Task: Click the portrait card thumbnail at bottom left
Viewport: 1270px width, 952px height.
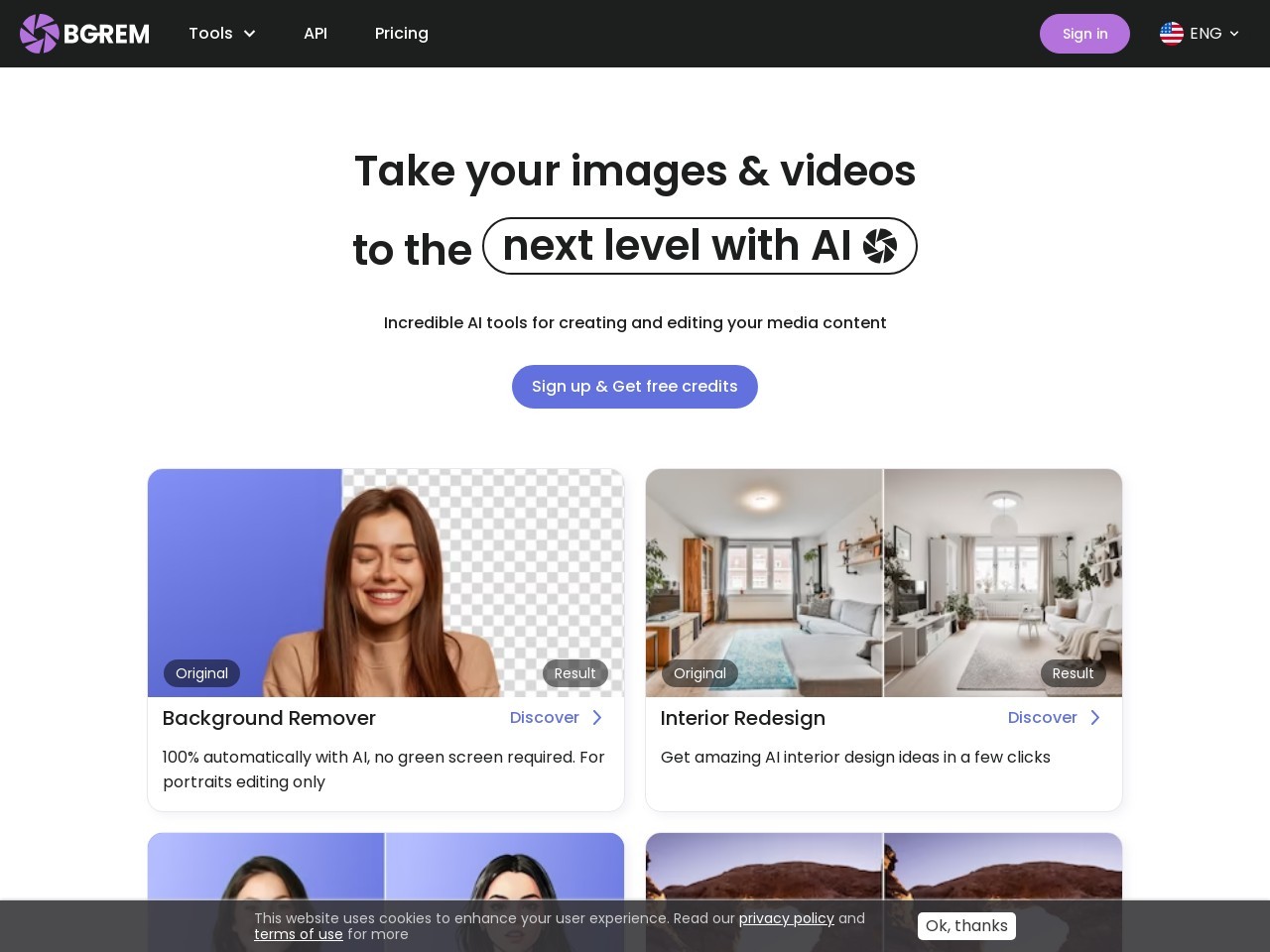Action: coord(386,867)
